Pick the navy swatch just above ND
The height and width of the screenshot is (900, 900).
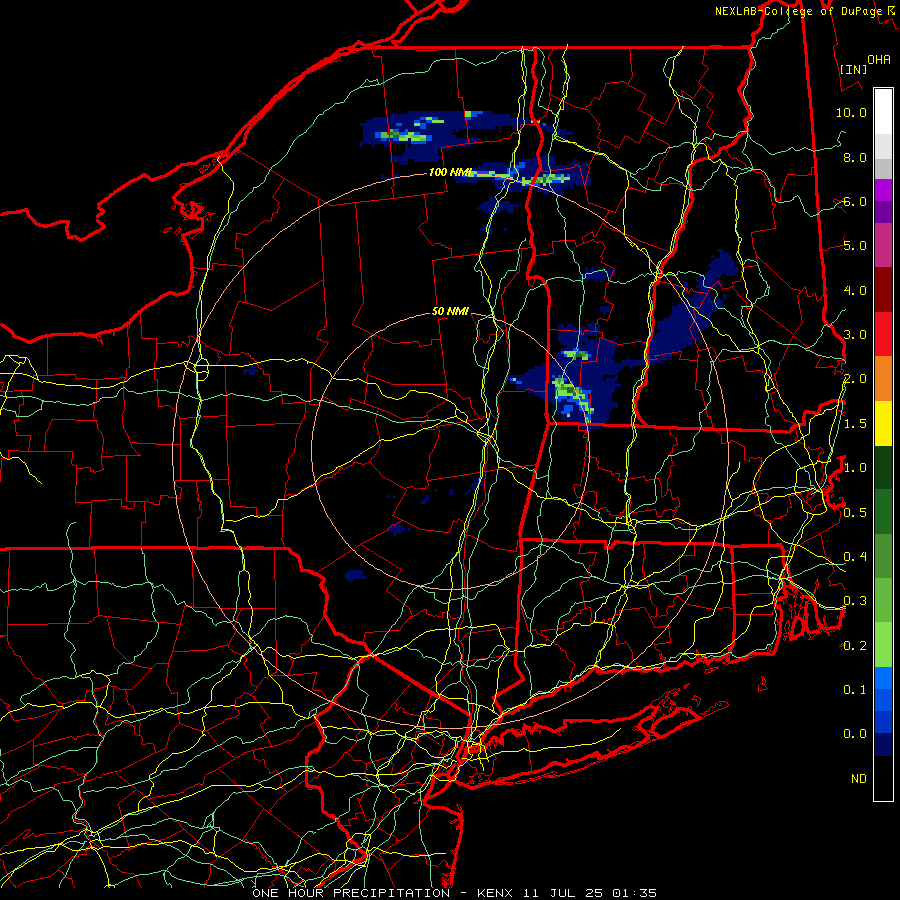point(883,745)
